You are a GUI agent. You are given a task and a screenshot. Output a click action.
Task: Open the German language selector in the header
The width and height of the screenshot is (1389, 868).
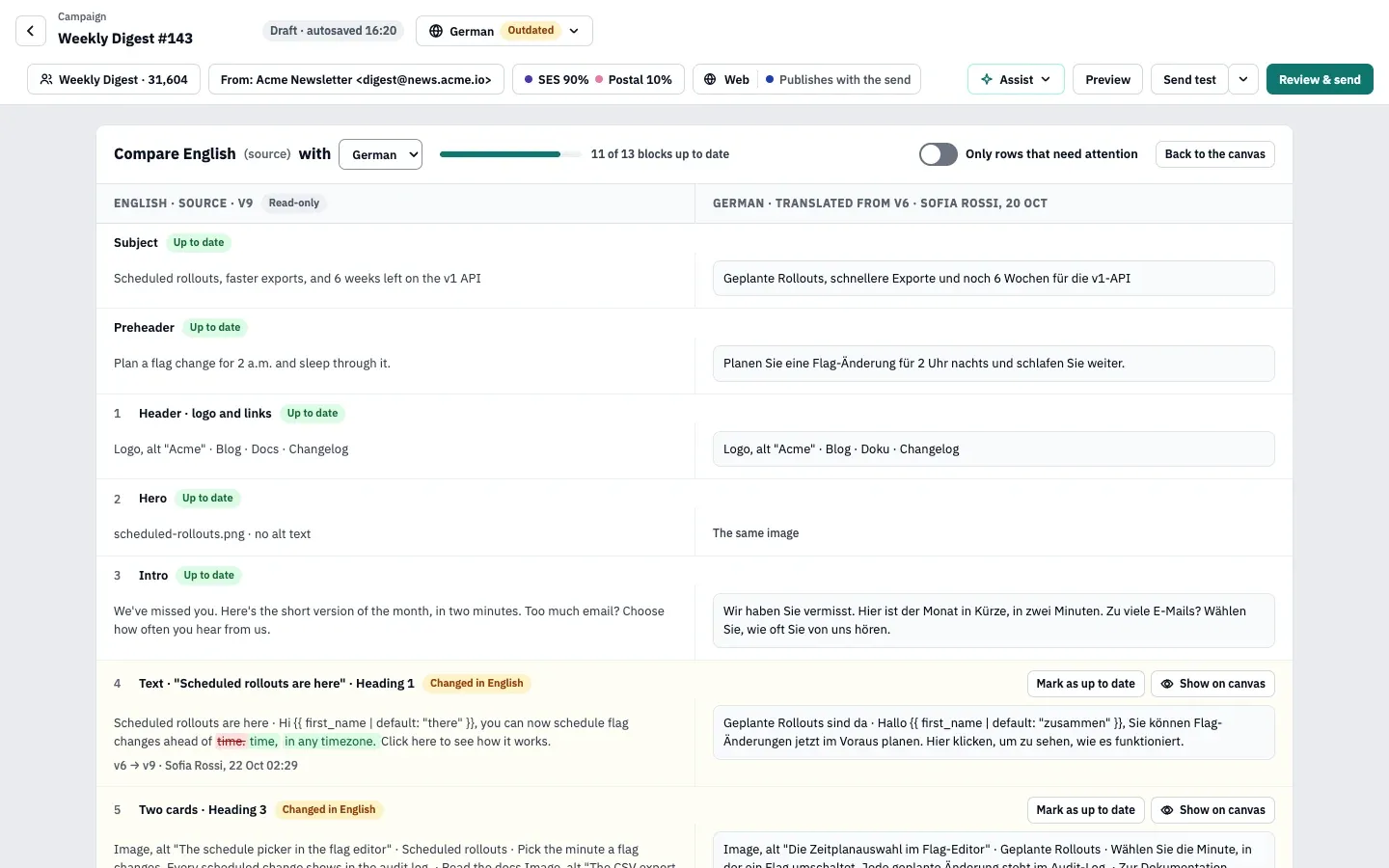tap(504, 31)
